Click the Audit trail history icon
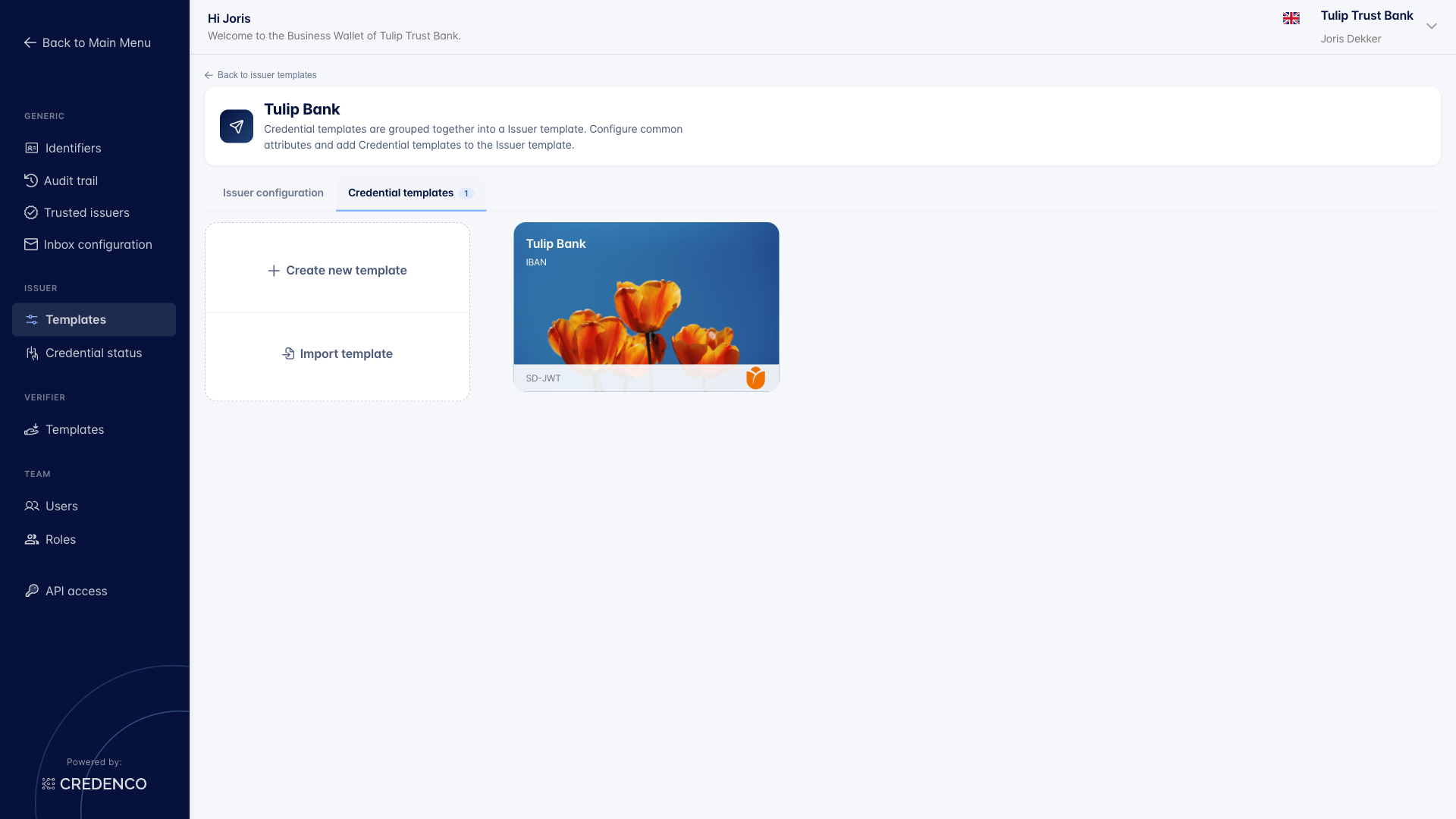 [x=30, y=180]
